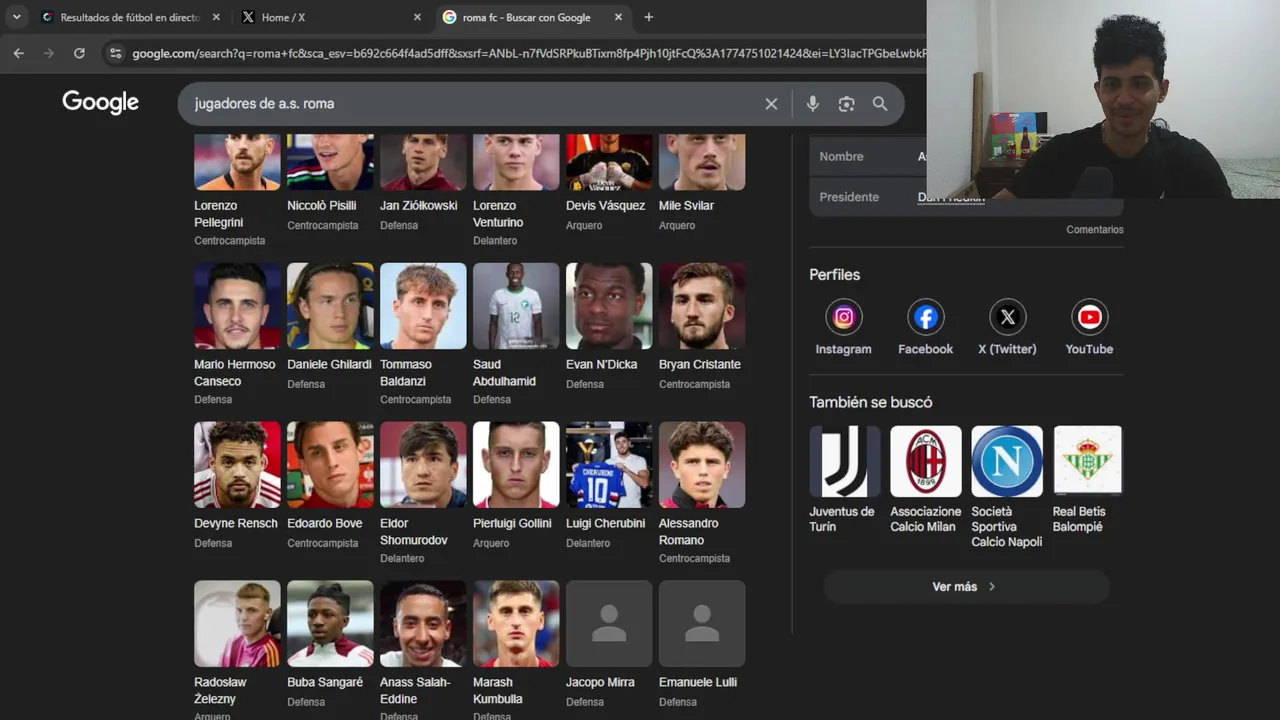This screenshot has width=1280, height=720.
Task: Open the tab search dropdown arrow
Action: (x=16, y=17)
